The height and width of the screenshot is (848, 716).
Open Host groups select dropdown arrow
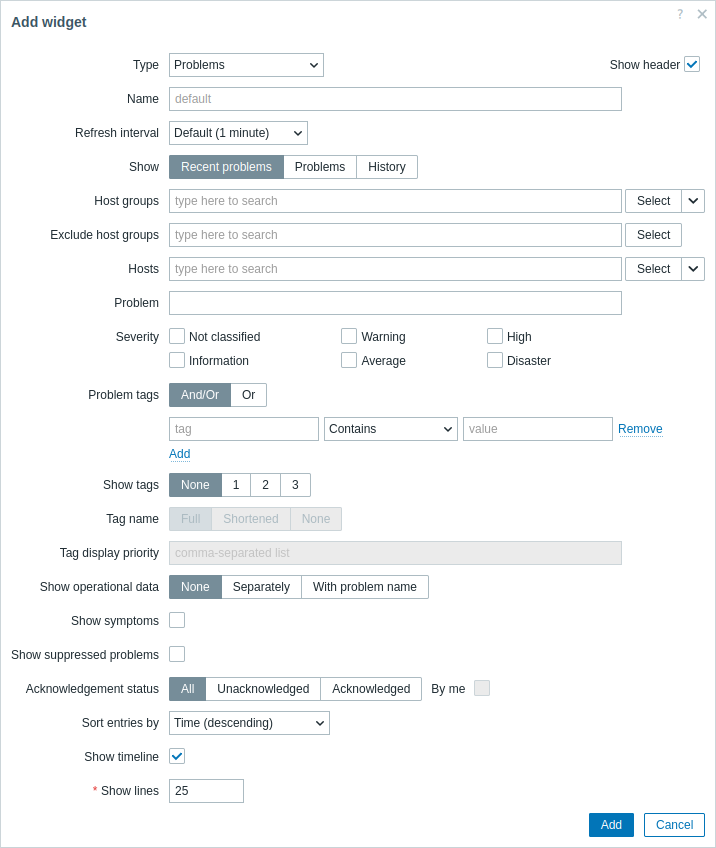[x=693, y=201]
